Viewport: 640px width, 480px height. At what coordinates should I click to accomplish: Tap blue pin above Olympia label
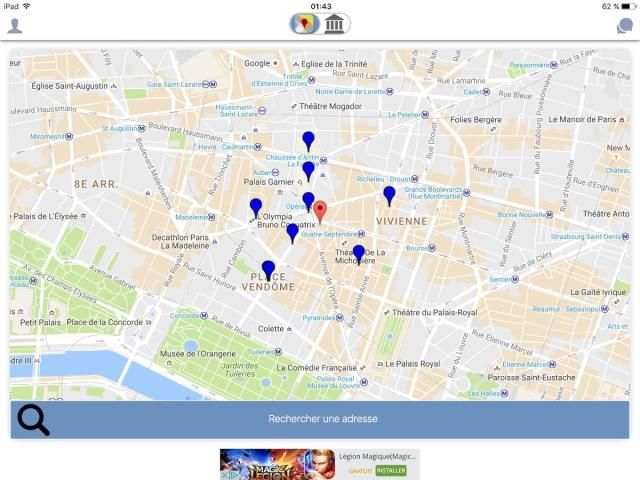pyautogui.click(x=256, y=207)
